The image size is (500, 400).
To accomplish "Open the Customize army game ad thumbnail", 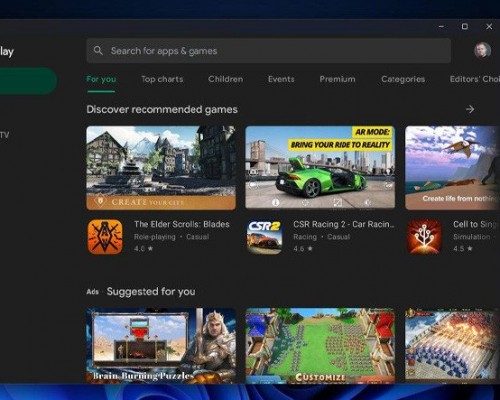I will coord(320,346).
